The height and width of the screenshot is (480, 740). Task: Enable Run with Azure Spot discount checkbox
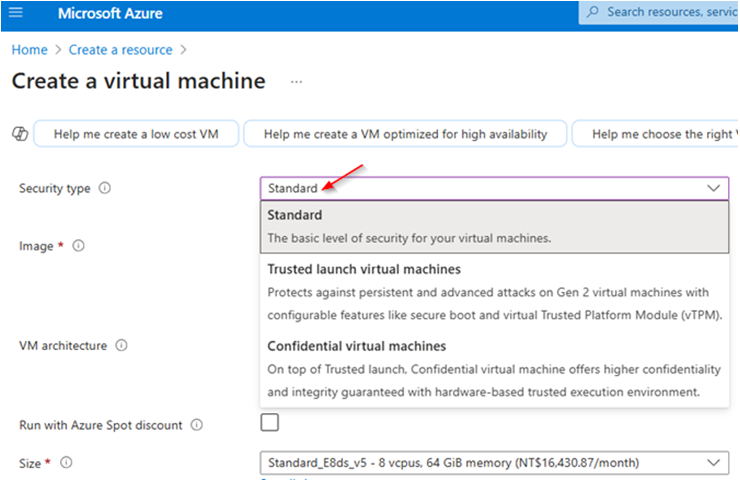pyautogui.click(x=269, y=422)
